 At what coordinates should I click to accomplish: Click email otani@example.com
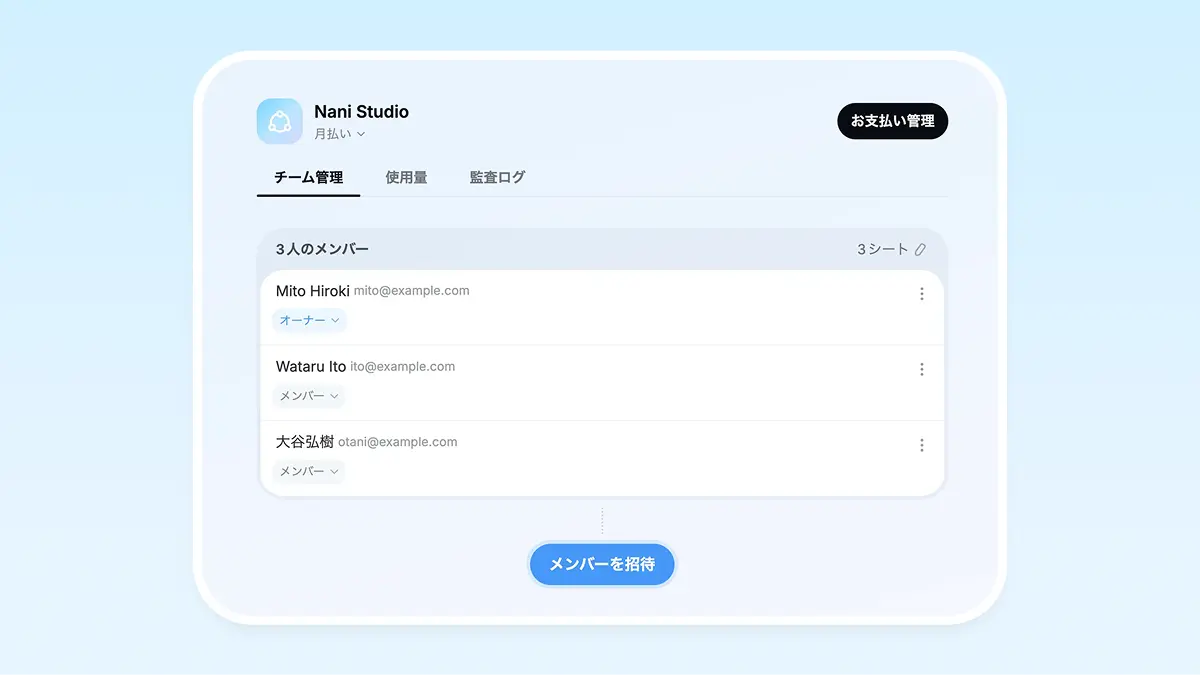point(398,442)
